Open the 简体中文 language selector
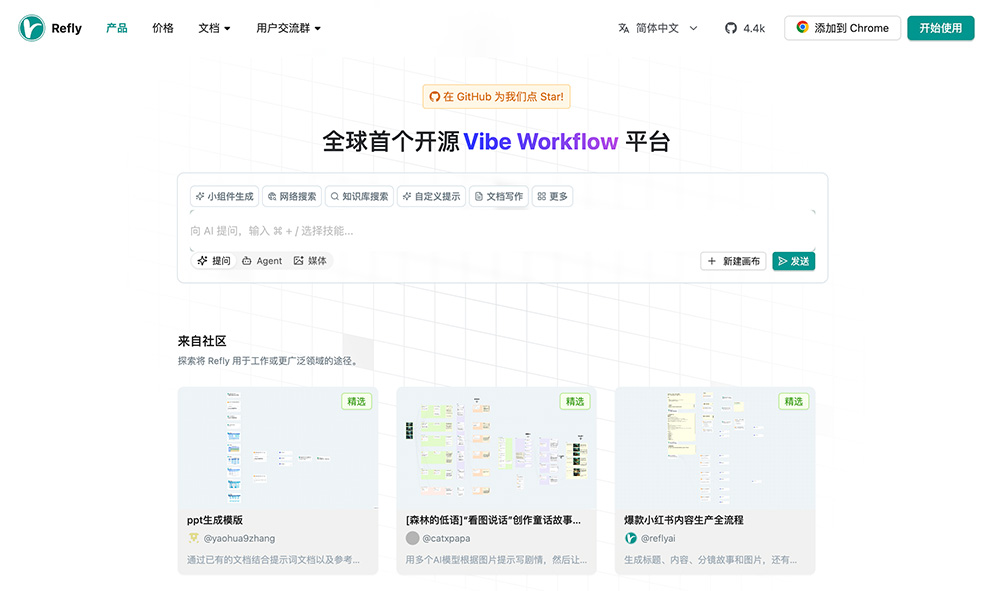This screenshot has width=1000, height=591. click(658, 28)
